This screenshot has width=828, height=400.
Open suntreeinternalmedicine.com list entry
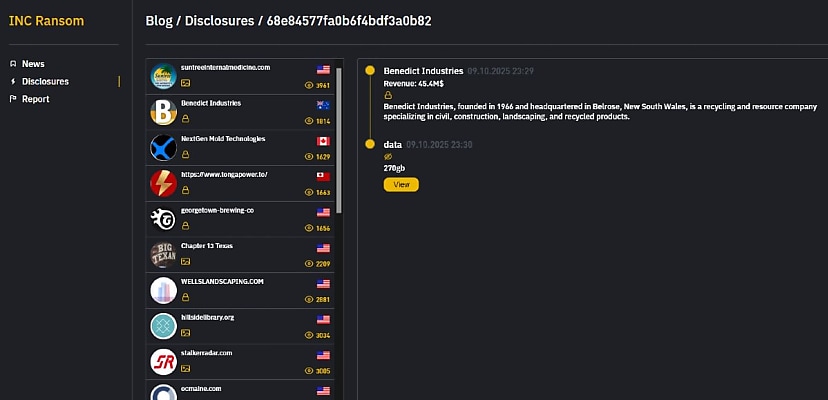240,77
